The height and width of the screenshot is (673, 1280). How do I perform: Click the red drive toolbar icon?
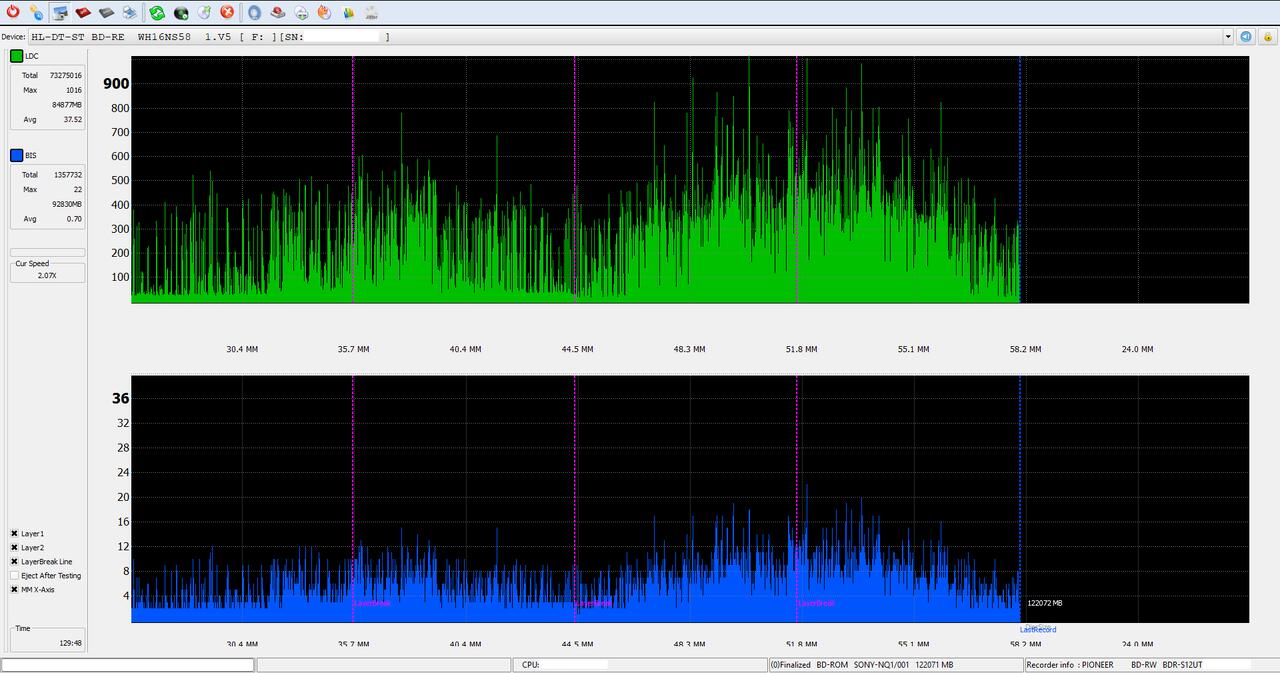point(83,12)
